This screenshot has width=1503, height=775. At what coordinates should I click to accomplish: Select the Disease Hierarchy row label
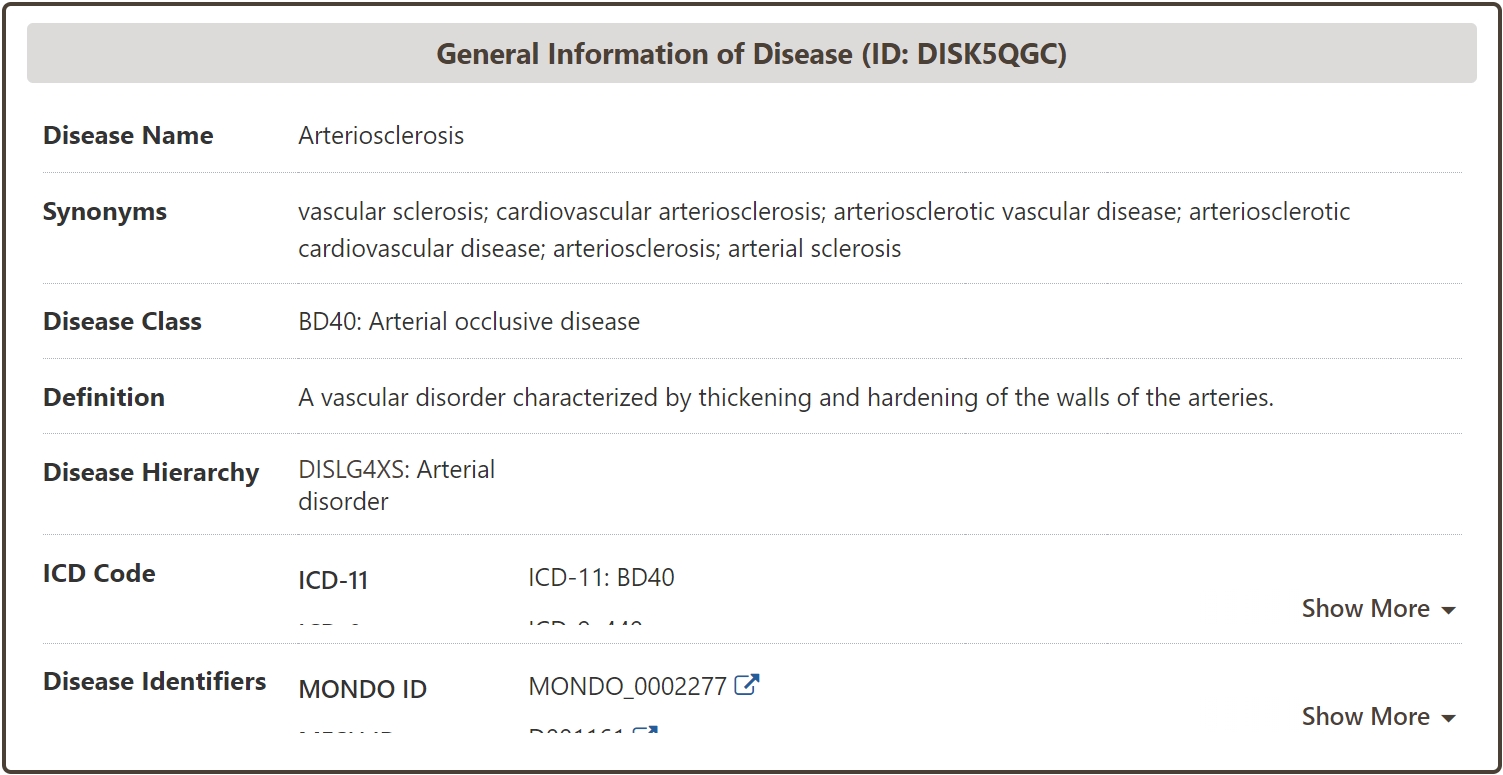[151, 473]
